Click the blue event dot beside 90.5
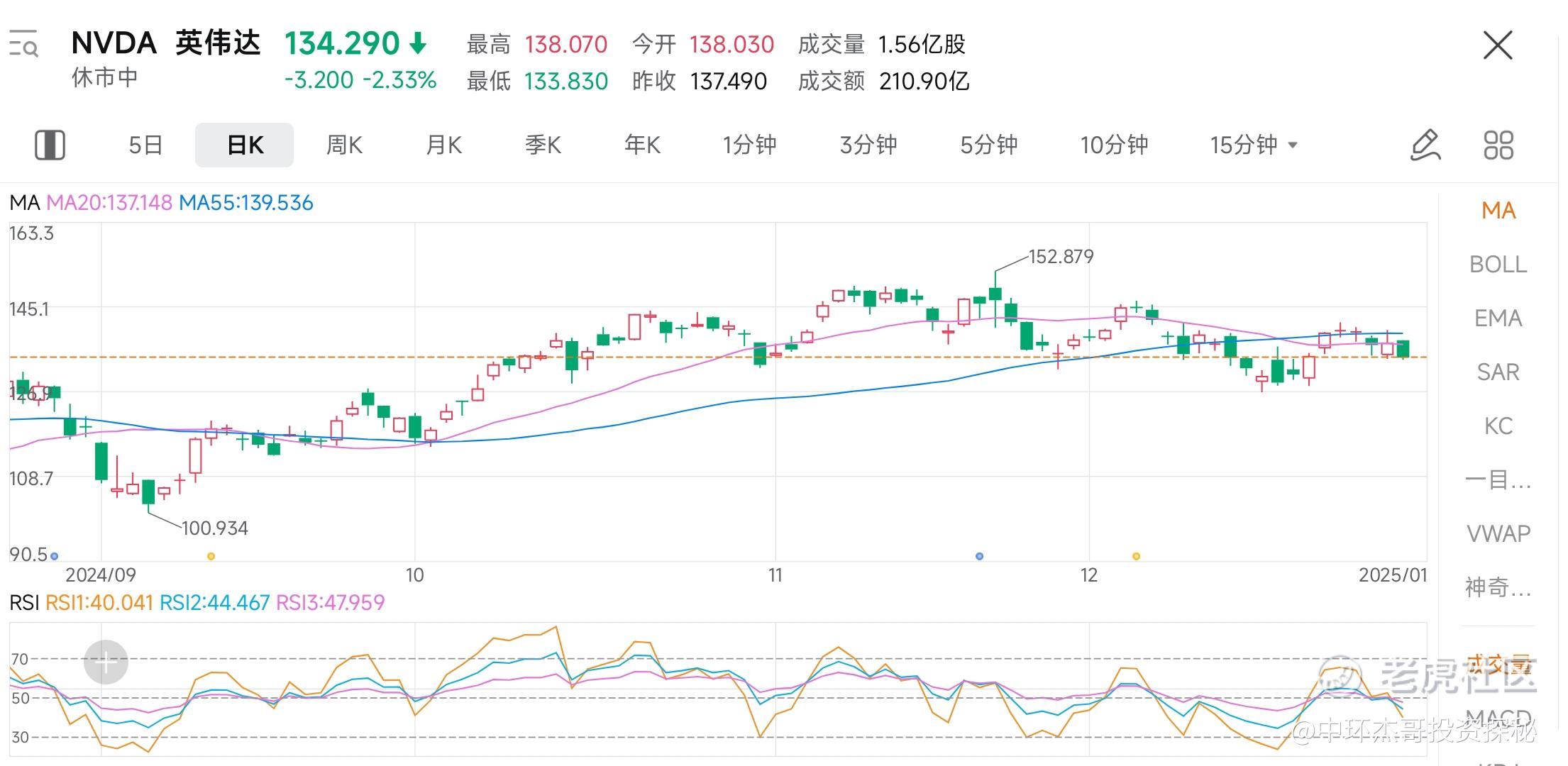Viewport: 1568px width, 766px height. (55, 556)
